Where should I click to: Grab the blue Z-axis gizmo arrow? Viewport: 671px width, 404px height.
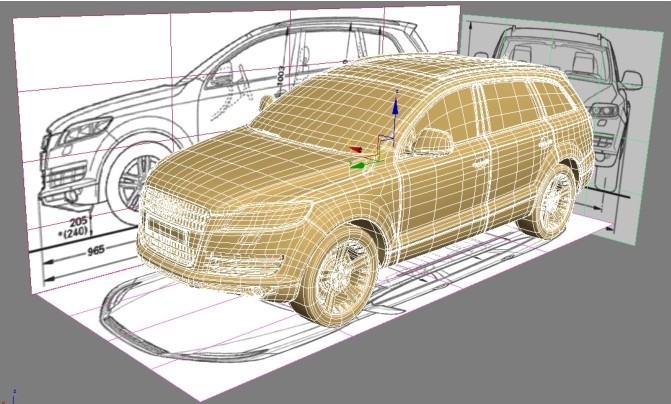point(395,107)
